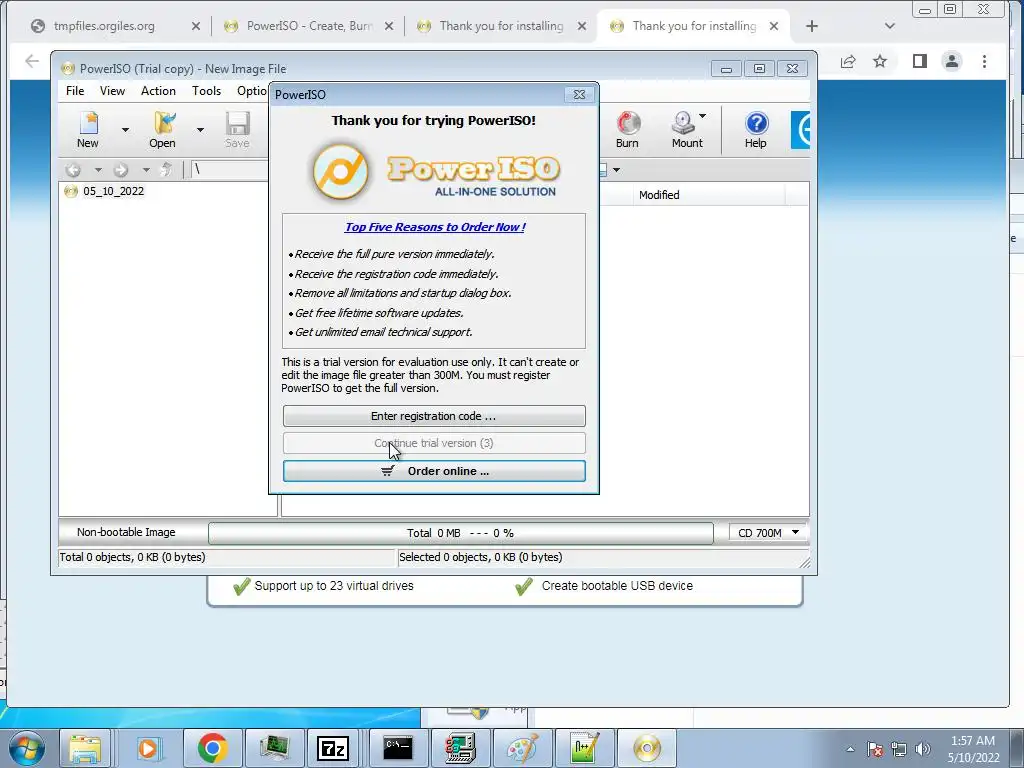Click the Mount drive toolbar icon
The image size is (1024, 768).
coord(684,129)
